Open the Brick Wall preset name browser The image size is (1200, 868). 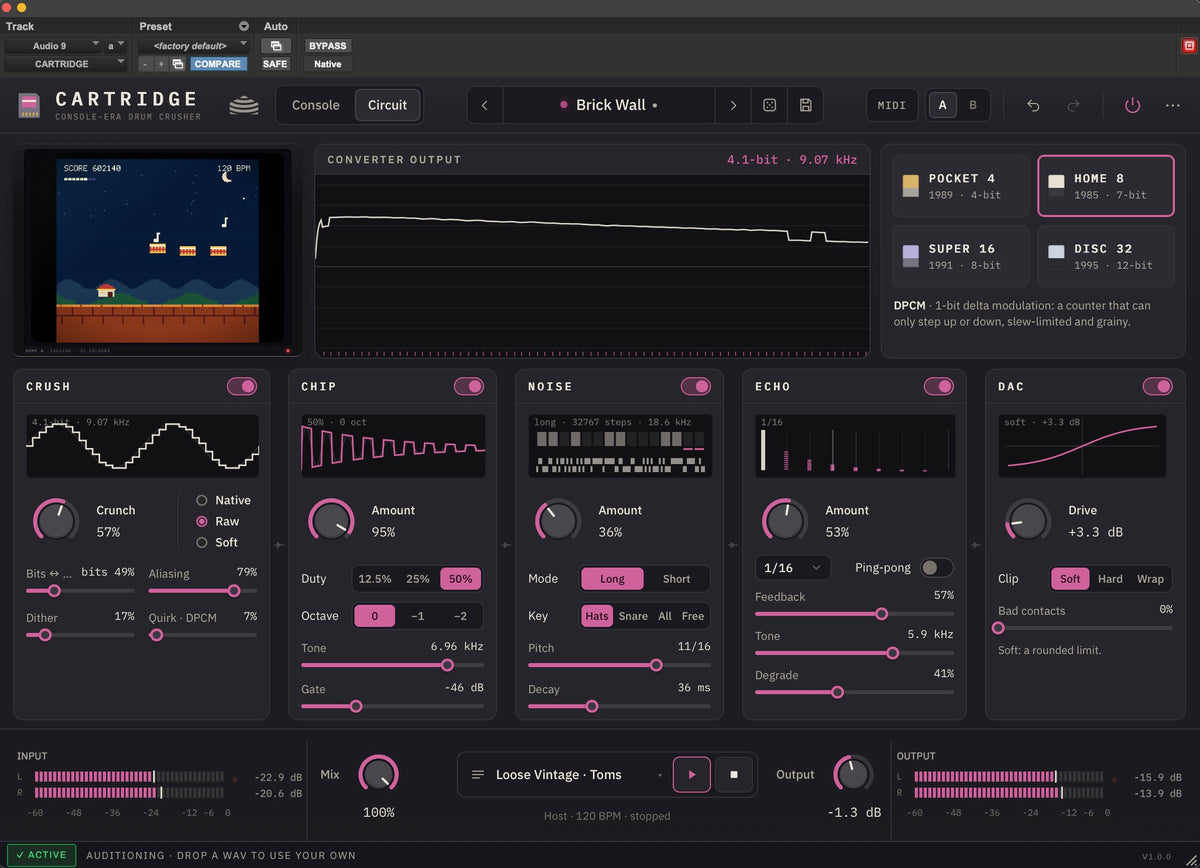(609, 105)
